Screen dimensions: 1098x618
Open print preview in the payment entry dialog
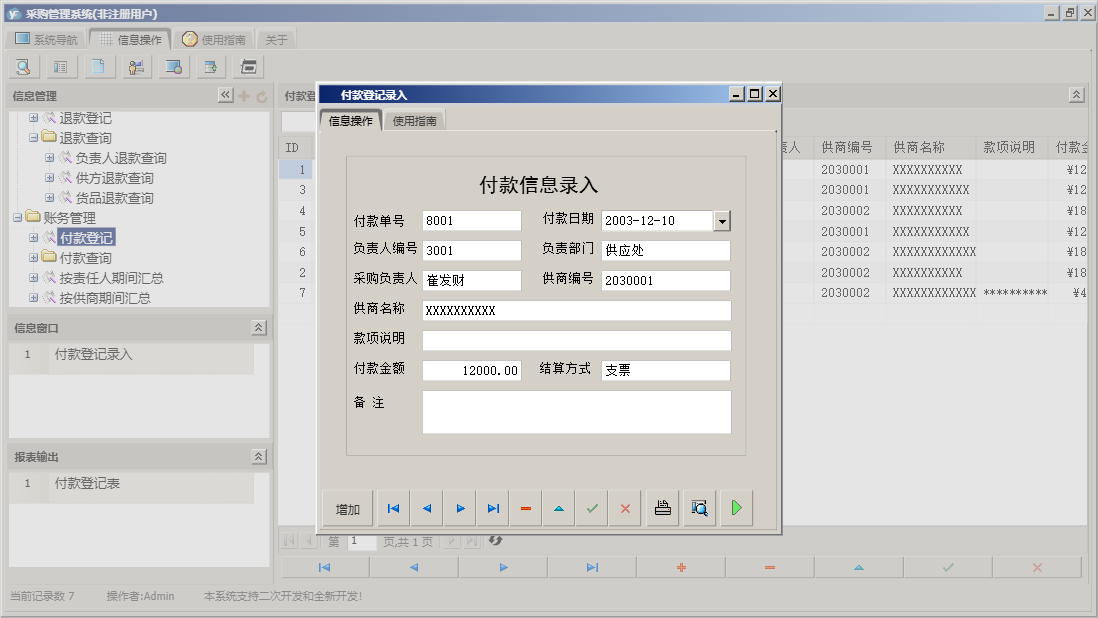(699, 507)
